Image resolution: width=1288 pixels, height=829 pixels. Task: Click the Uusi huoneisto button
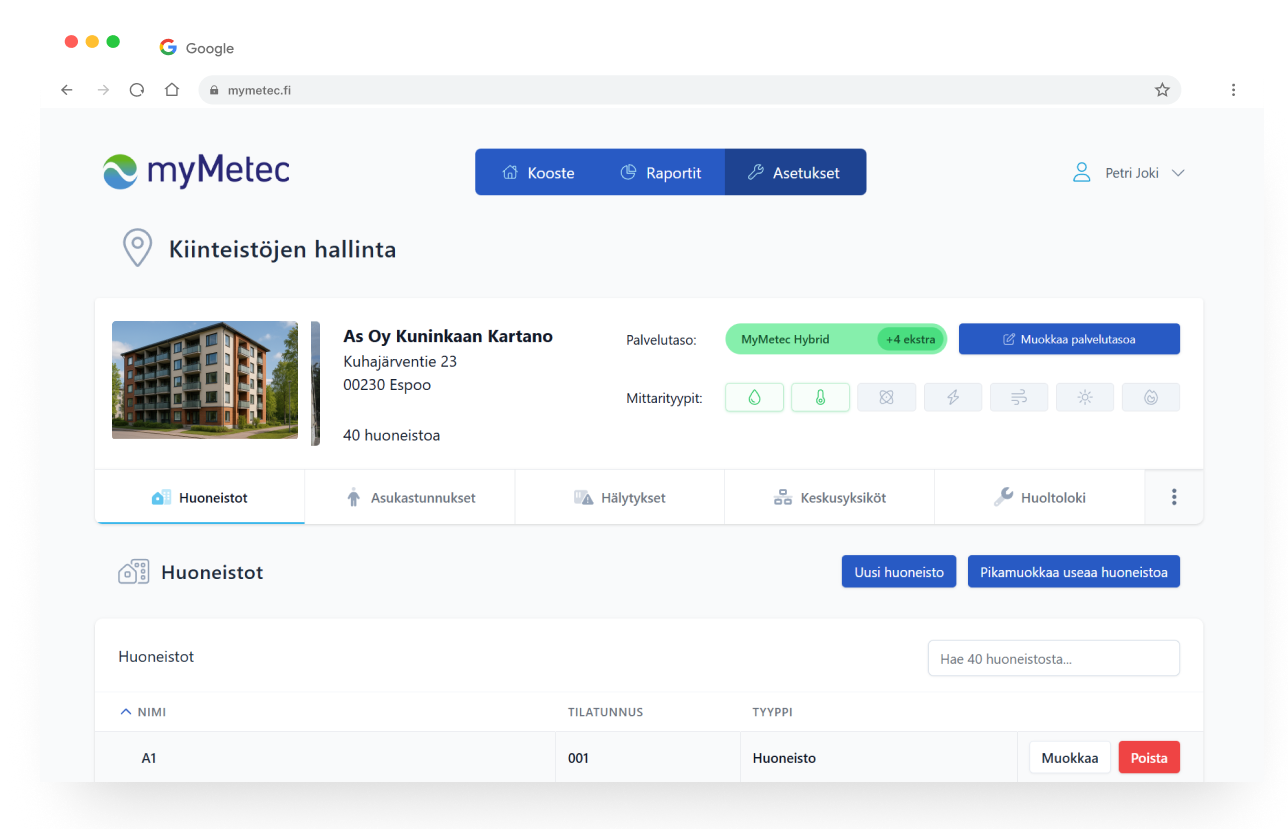coord(899,572)
